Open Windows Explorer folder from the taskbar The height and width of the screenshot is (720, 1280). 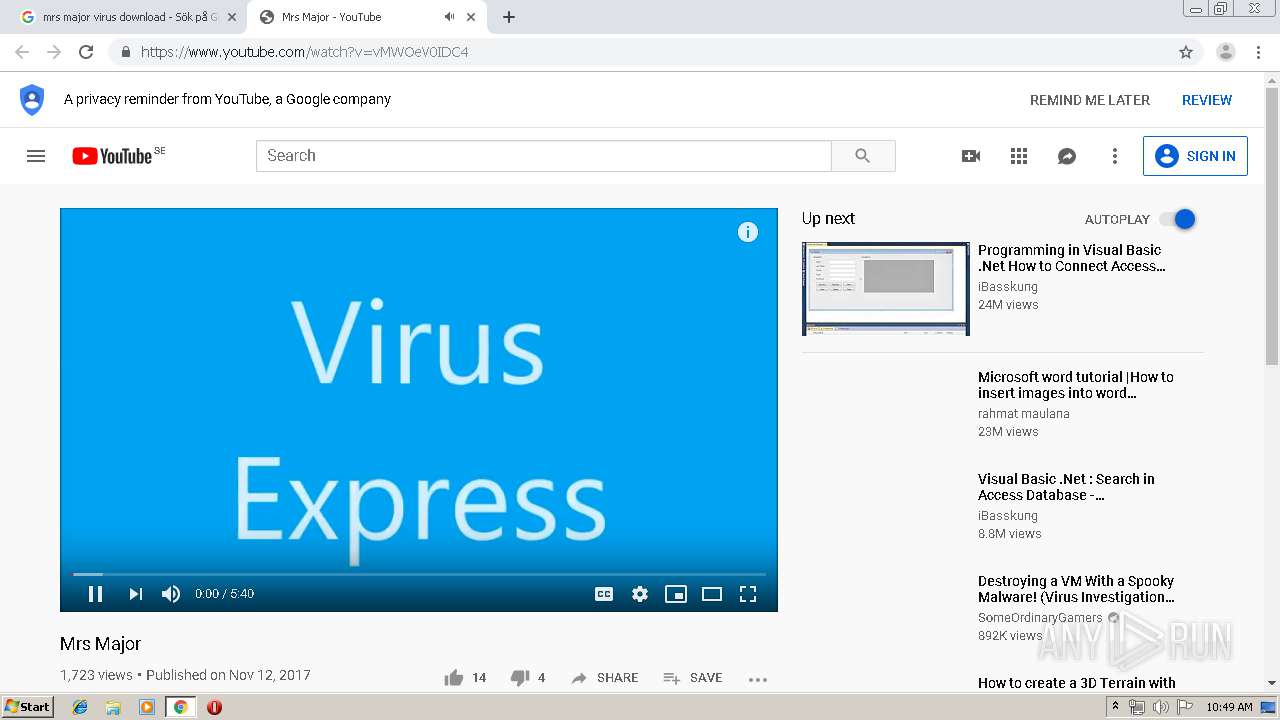113,707
